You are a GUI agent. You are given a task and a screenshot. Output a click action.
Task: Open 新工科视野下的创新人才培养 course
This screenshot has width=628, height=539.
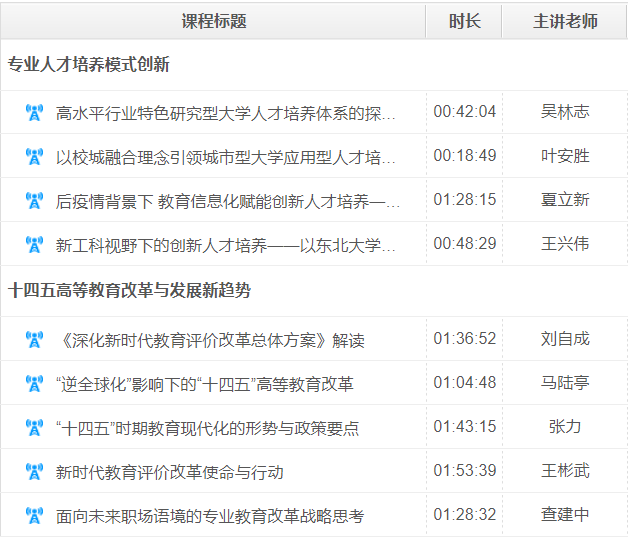[226, 245]
